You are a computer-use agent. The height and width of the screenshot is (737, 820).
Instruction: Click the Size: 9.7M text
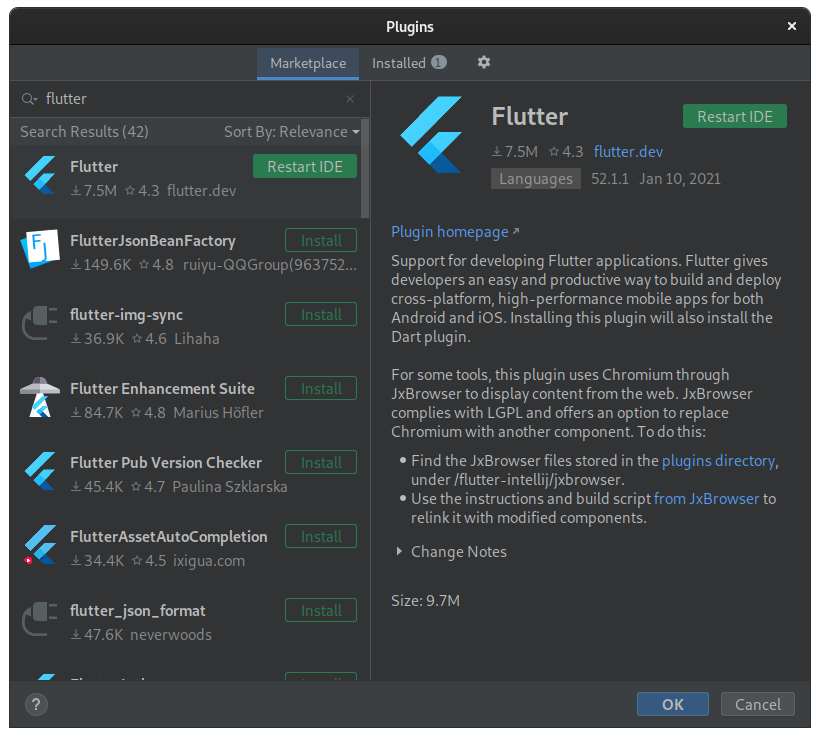pyautogui.click(x=425, y=600)
